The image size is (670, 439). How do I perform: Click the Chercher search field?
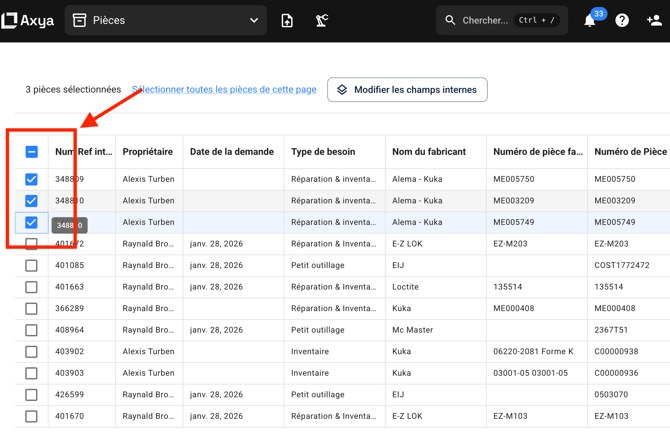(x=500, y=20)
